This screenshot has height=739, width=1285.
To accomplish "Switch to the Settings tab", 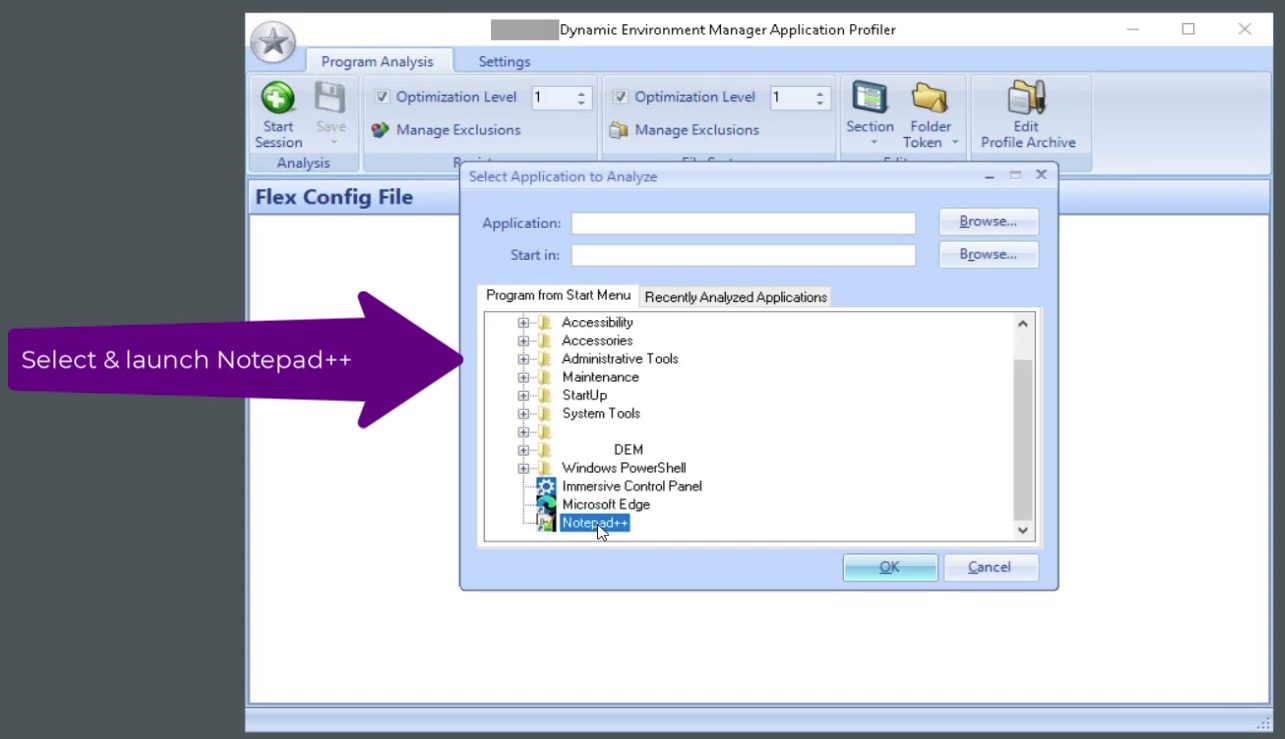I will point(503,61).
